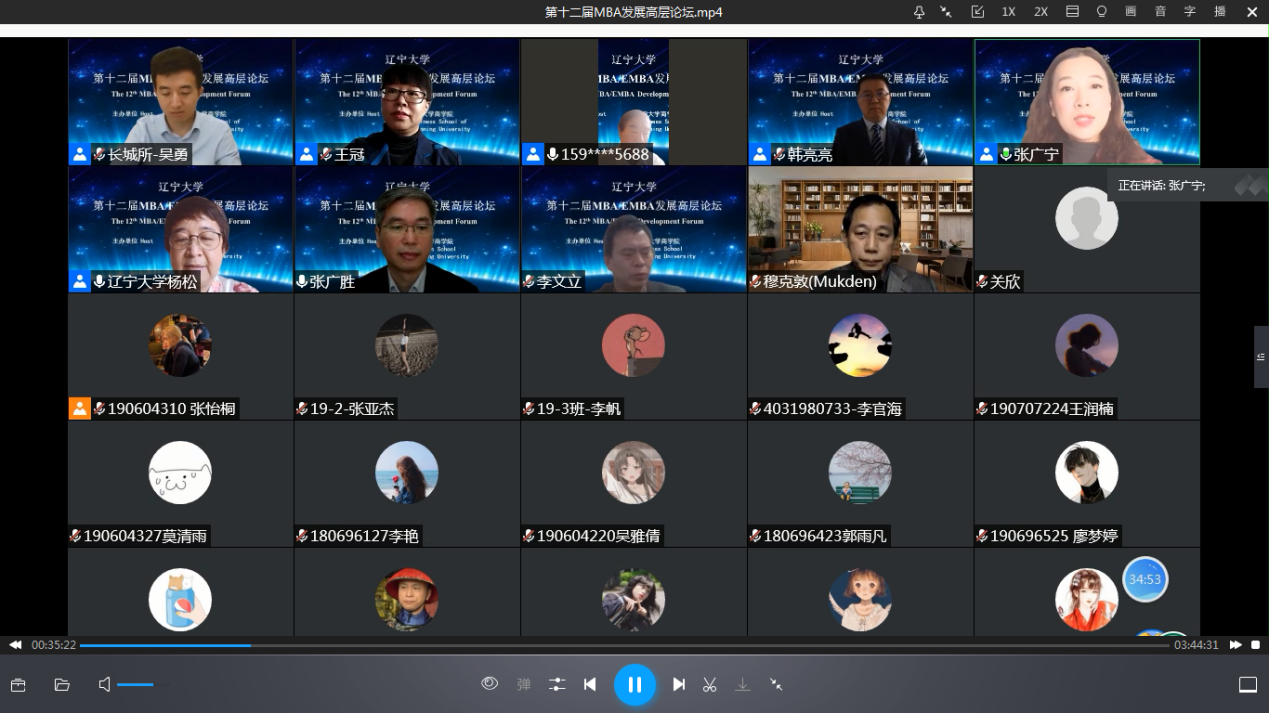The image size is (1269, 713).
Task: Mute audio with the speaker icon
Action: [104, 685]
